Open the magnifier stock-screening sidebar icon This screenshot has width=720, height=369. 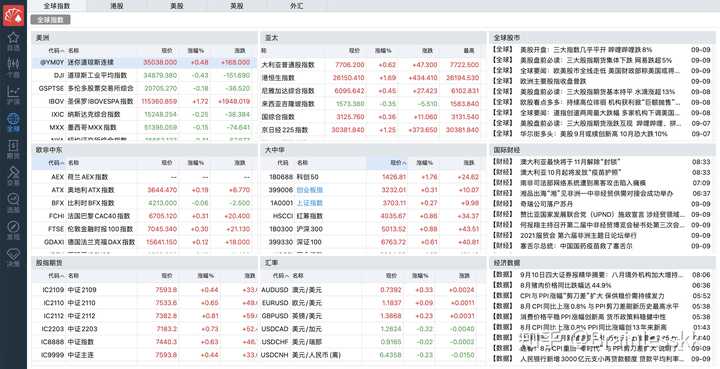13,203
